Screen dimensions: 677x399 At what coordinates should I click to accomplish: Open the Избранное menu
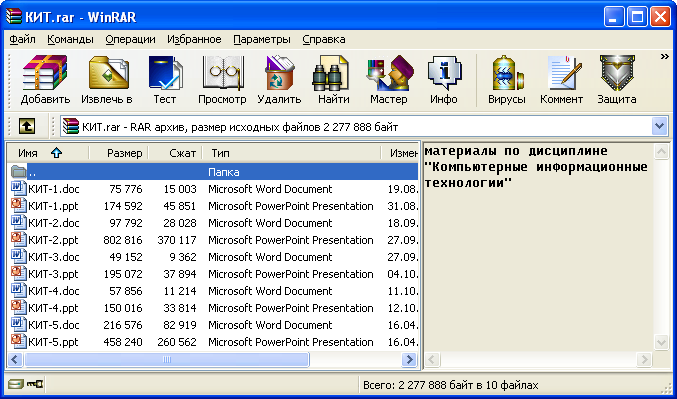194,39
